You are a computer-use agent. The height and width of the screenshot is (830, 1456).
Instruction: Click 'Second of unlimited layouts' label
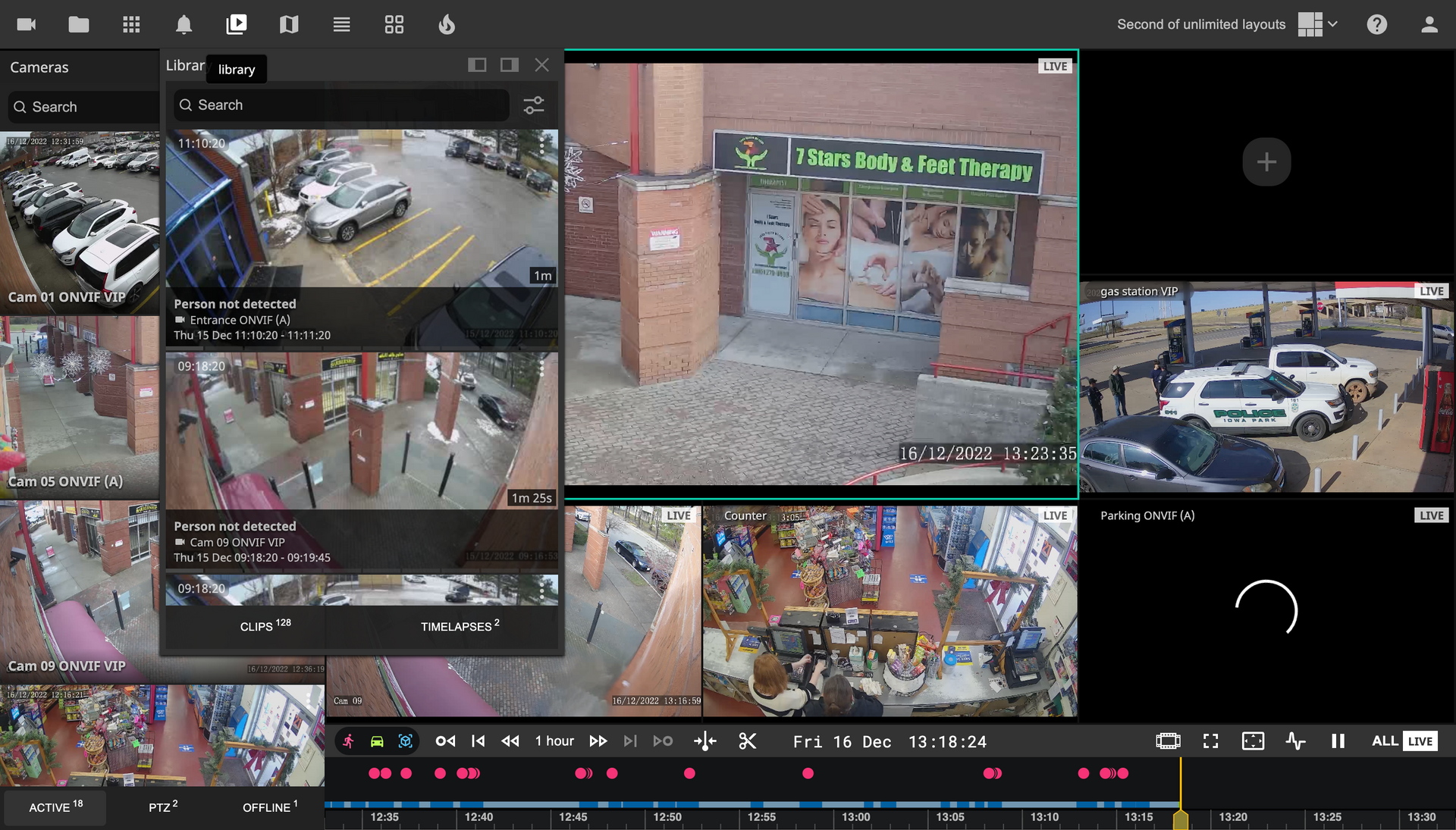click(x=1201, y=24)
